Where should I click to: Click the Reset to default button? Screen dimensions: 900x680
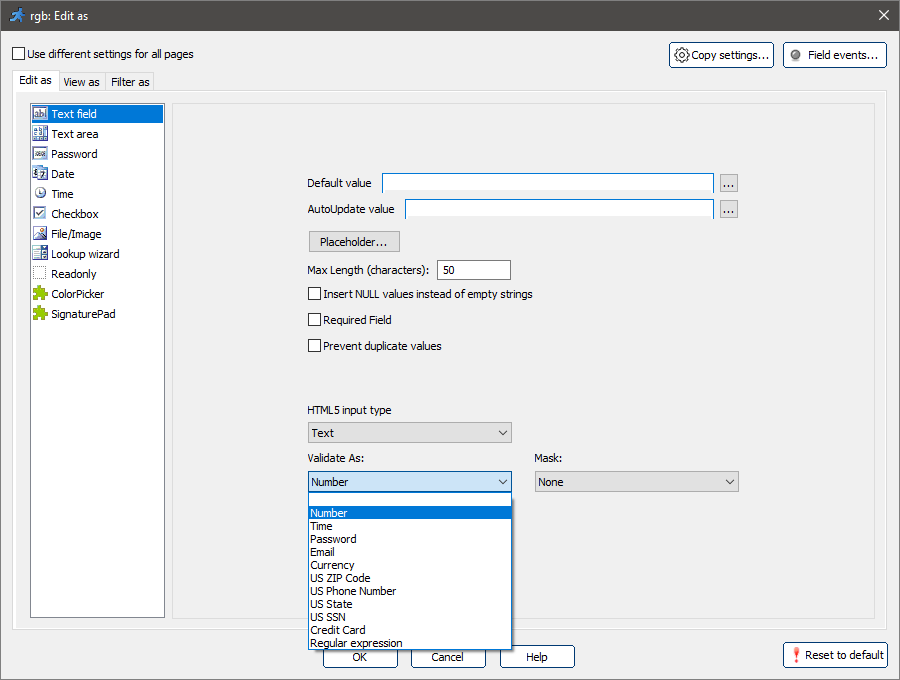pyautogui.click(x=835, y=655)
